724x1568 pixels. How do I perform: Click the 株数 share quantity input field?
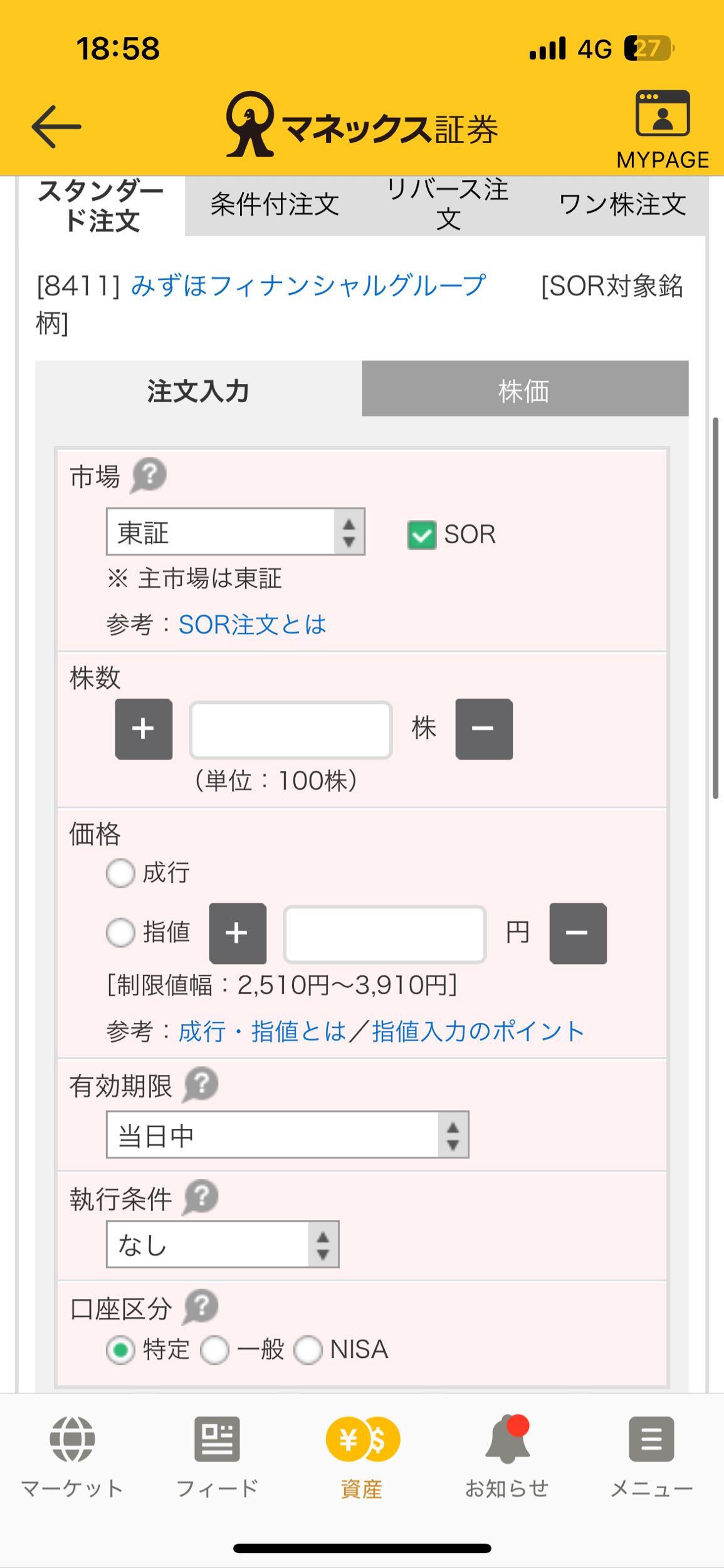pos(290,729)
